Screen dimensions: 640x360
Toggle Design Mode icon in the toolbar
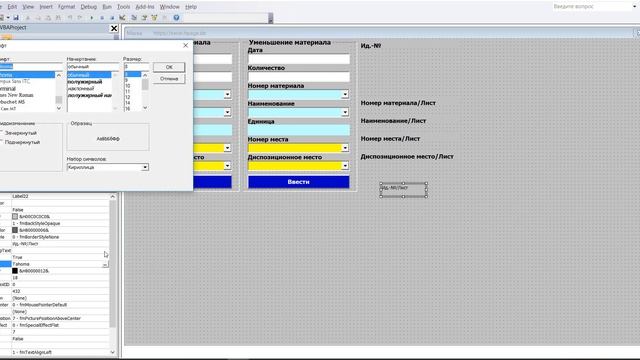click(122, 18)
